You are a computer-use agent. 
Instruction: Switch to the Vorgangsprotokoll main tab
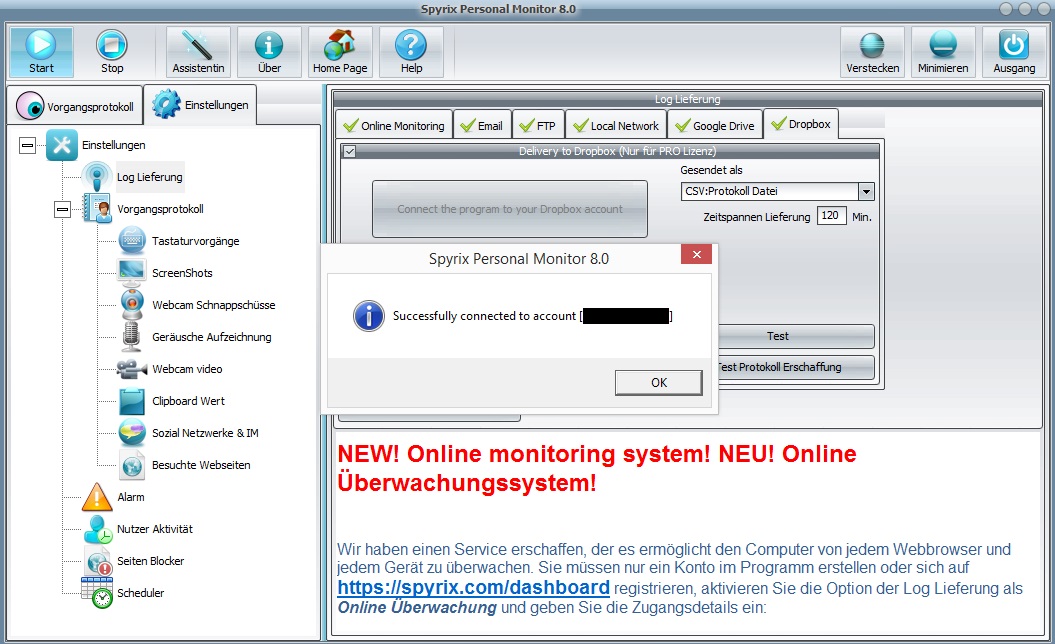[75, 106]
